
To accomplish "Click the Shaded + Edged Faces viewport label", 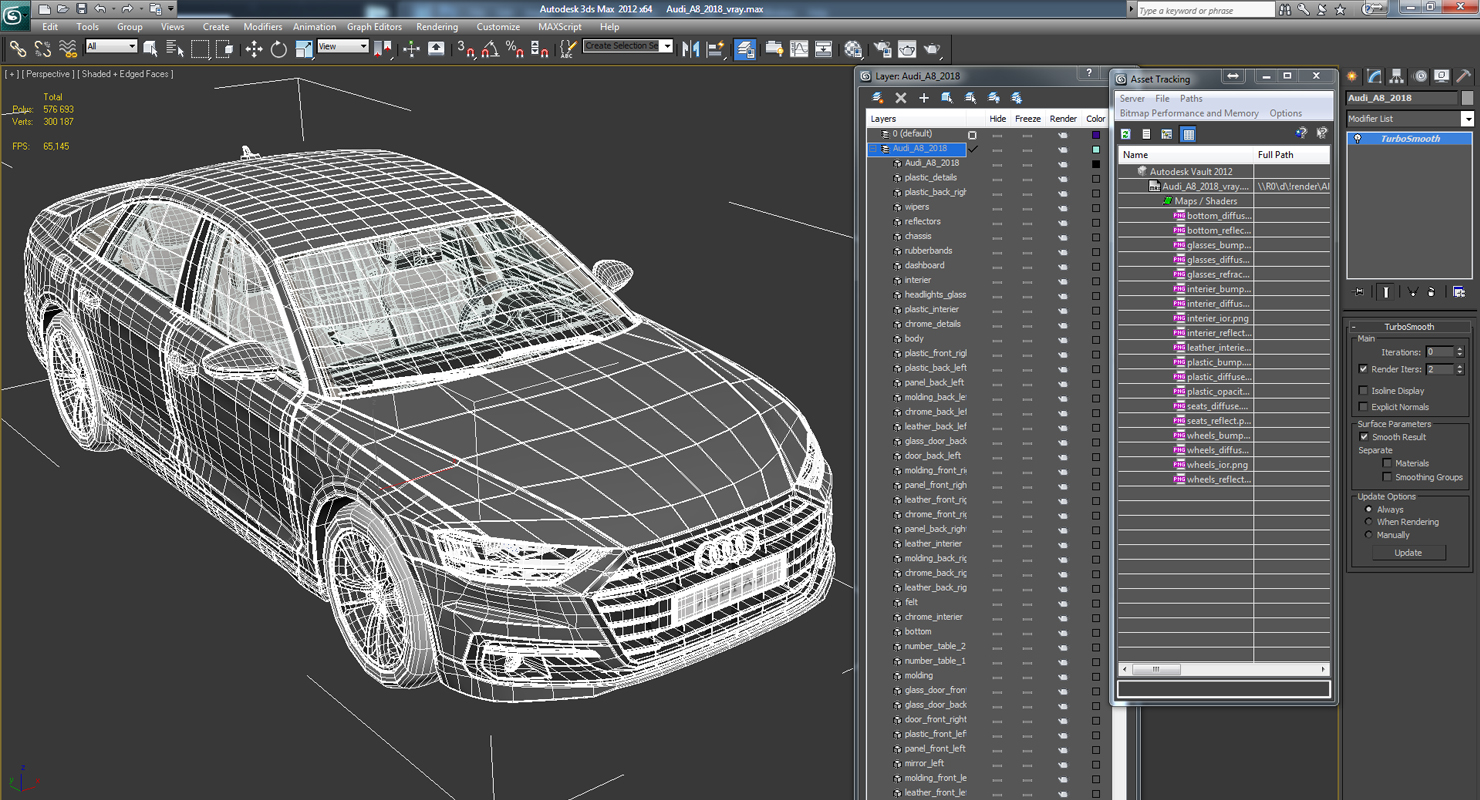I will pos(127,74).
